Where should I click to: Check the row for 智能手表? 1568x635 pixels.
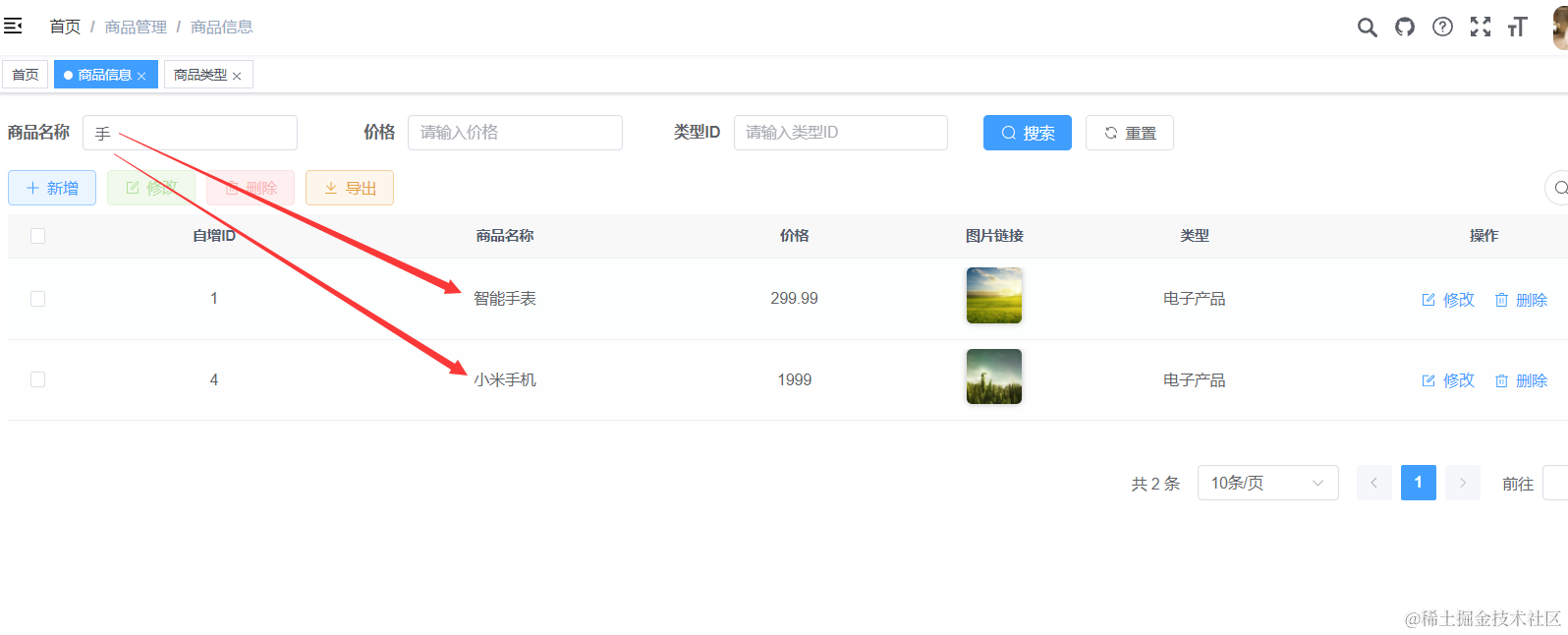pyautogui.click(x=38, y=299)
